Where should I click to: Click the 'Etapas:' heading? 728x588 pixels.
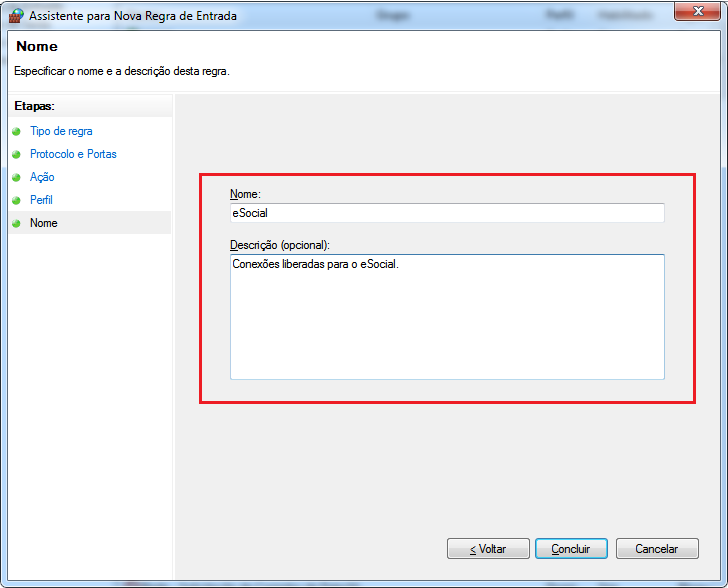click(34, 106)
